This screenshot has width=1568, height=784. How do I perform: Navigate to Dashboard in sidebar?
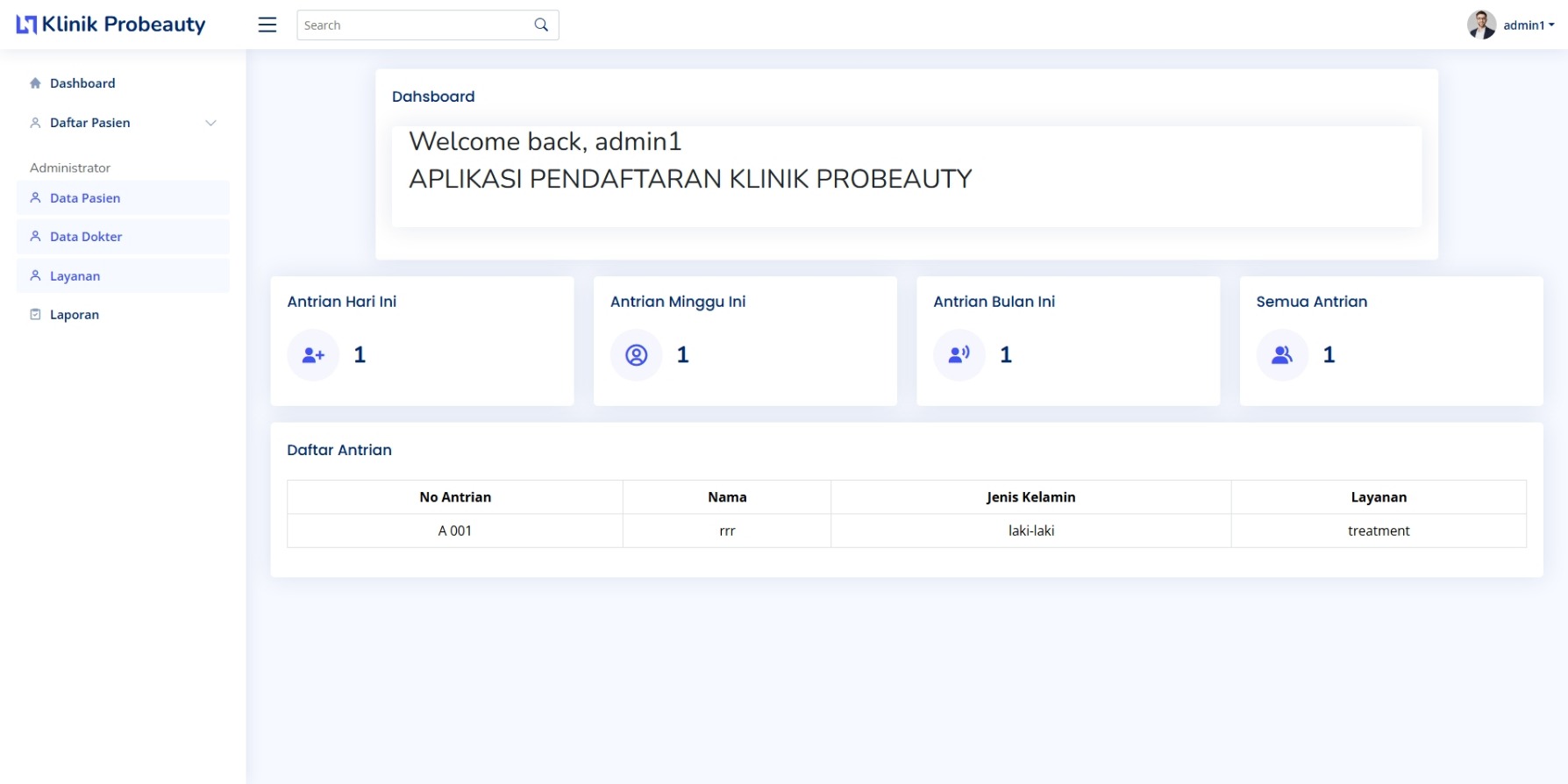[82, 83]
